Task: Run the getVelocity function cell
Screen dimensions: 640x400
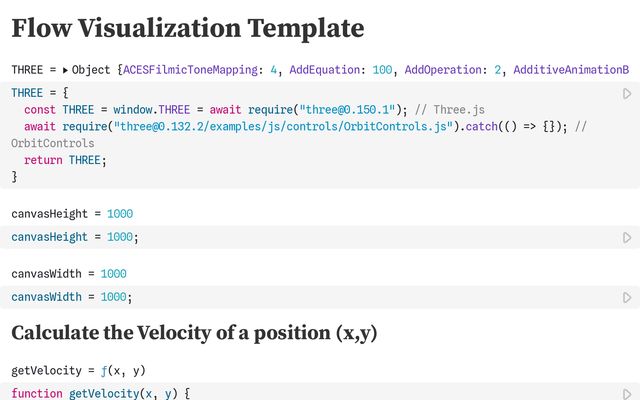Action: point(627,394)
